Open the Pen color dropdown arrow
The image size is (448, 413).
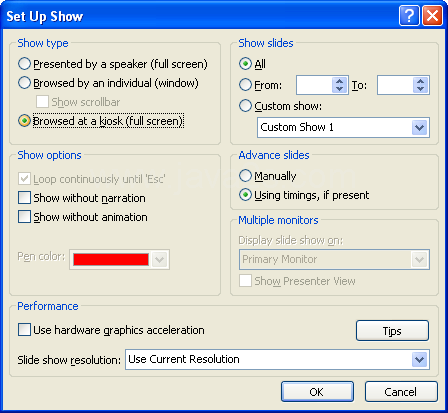(x=160, y=259)
